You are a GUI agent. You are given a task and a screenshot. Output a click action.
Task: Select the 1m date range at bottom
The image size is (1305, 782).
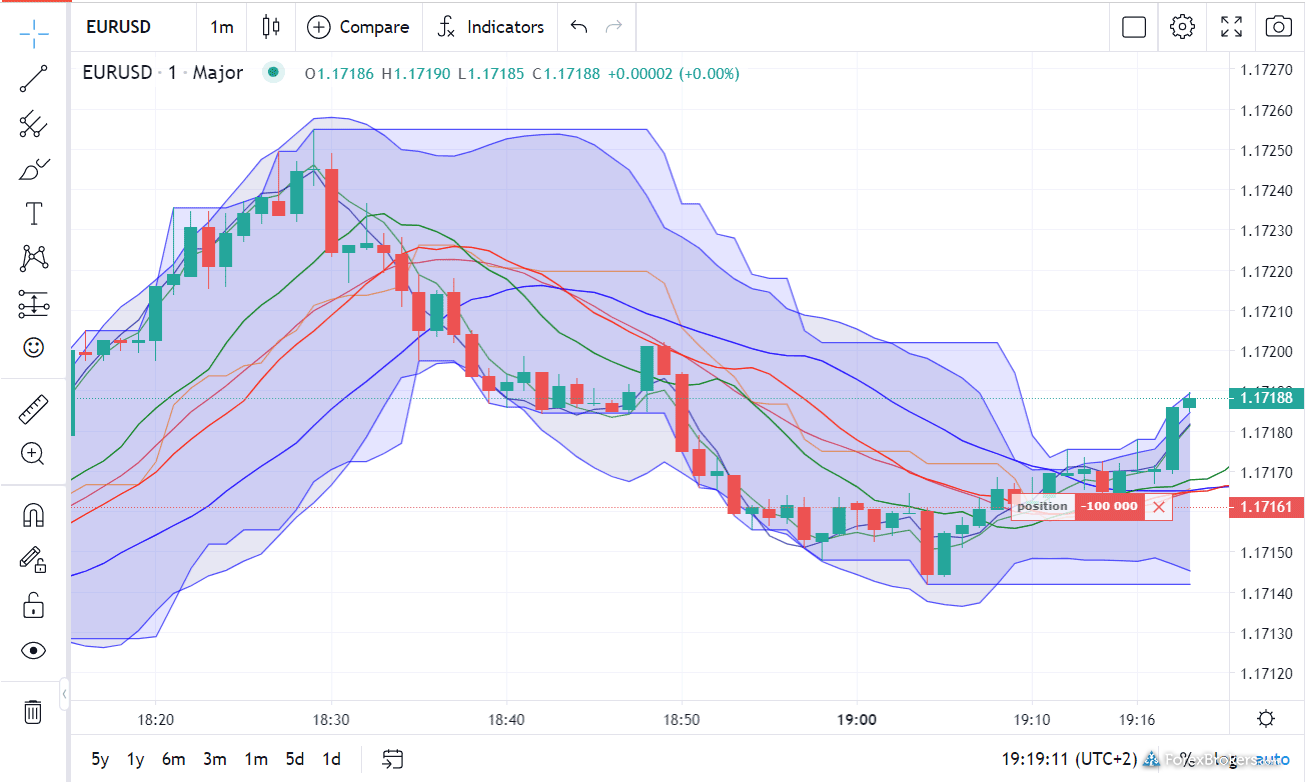pyautogui.click(x=256, y=759)
